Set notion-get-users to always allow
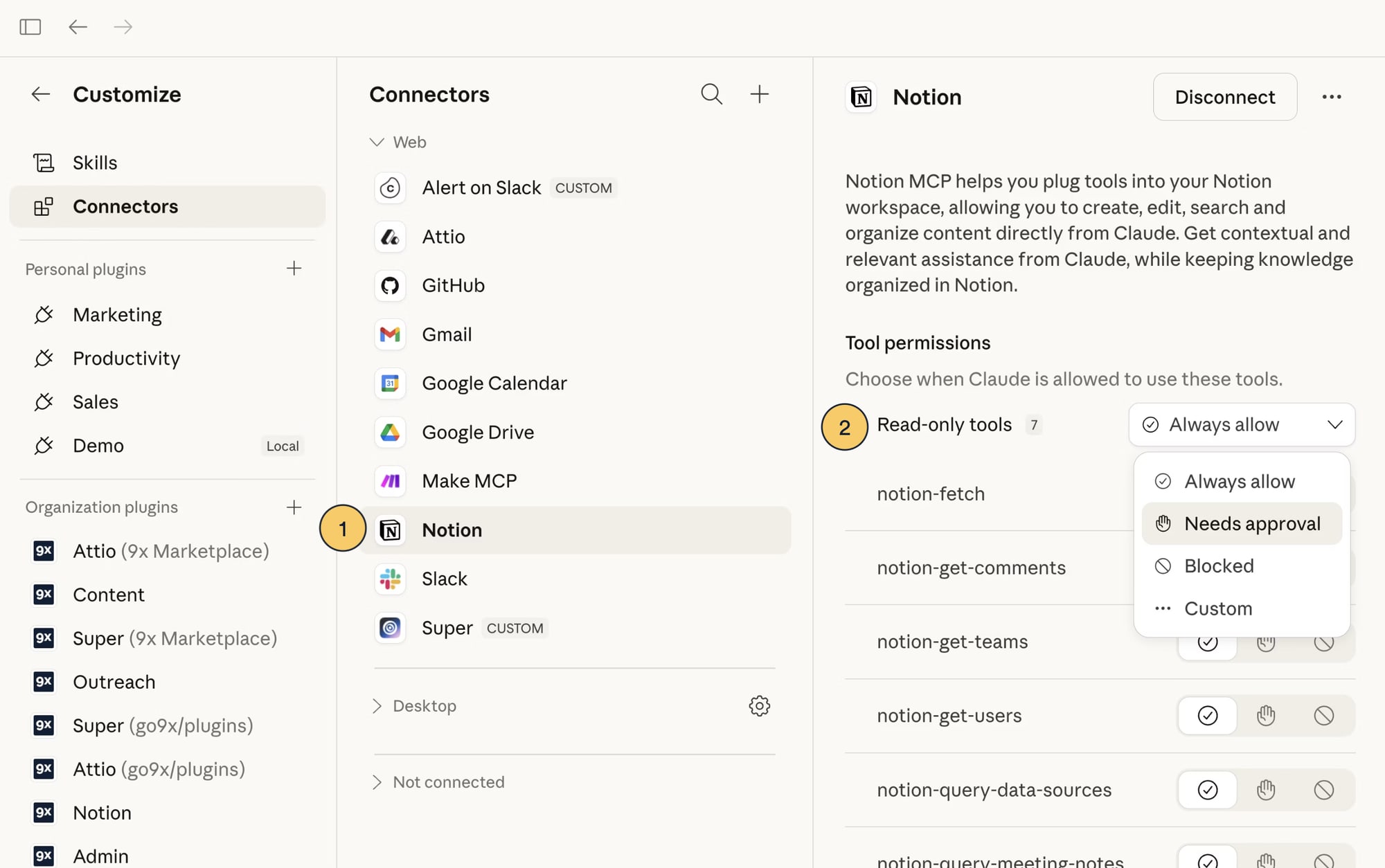This screenshot has width=1385, height=868. tap(1207, 716)
